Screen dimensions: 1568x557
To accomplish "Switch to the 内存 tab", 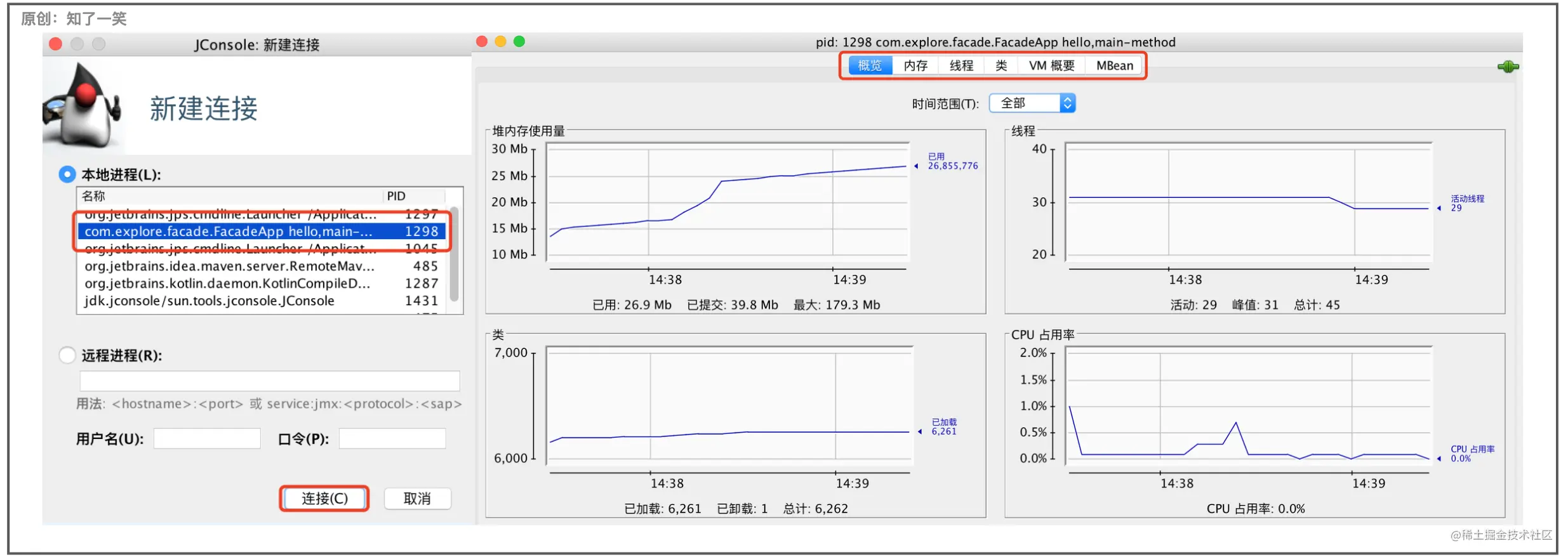I will tap(915, 65).
